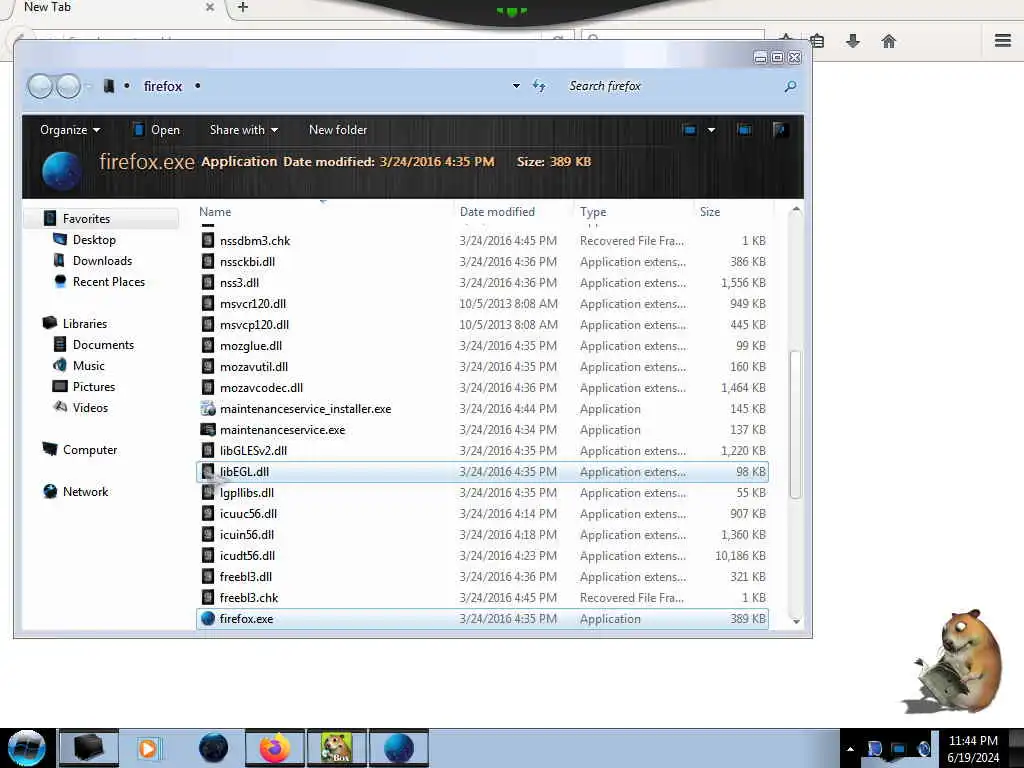This screenshot has width=1024, height=768.
Task: Select Downloads in navigation pane
Action: coord(103,261)
